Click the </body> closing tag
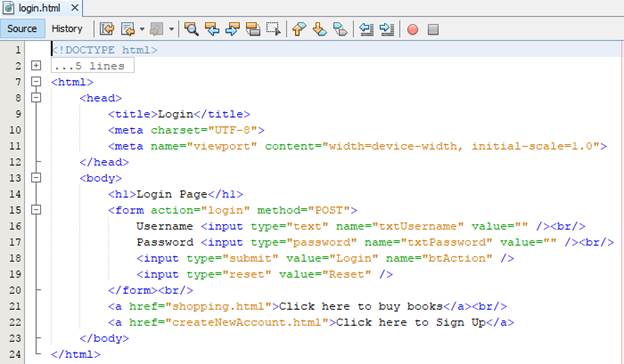This screenshot has width=624, height=364. [104, 338]
